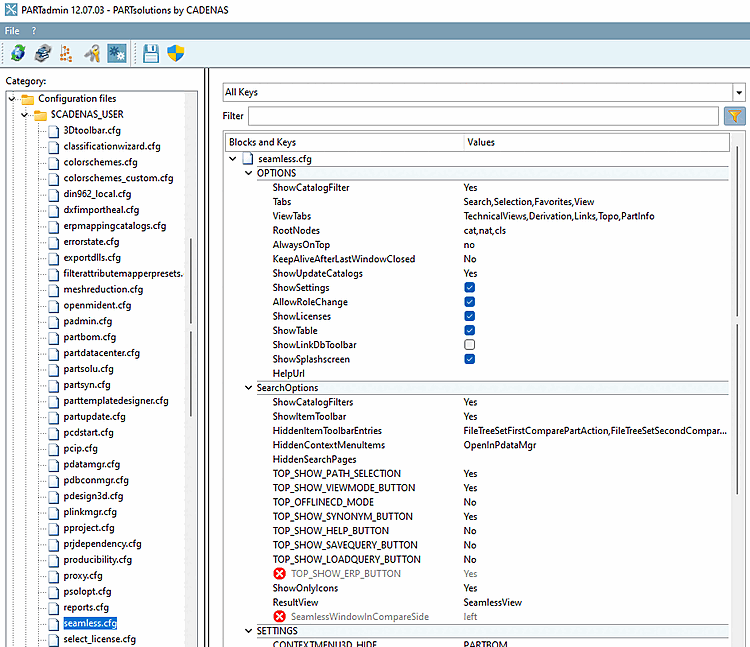Toggle the ShowSplashscreen checkbox

[469, 359]
